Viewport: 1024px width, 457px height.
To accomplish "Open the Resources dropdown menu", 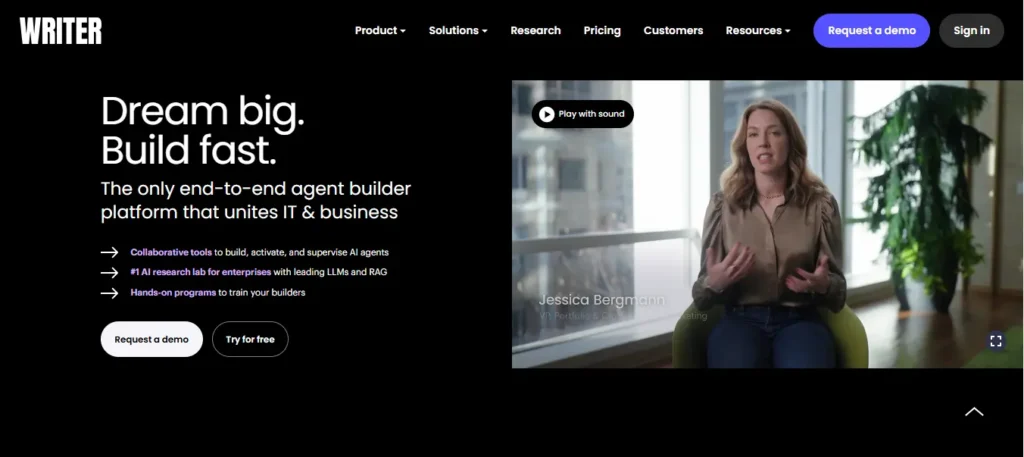I will pos(758,31).
